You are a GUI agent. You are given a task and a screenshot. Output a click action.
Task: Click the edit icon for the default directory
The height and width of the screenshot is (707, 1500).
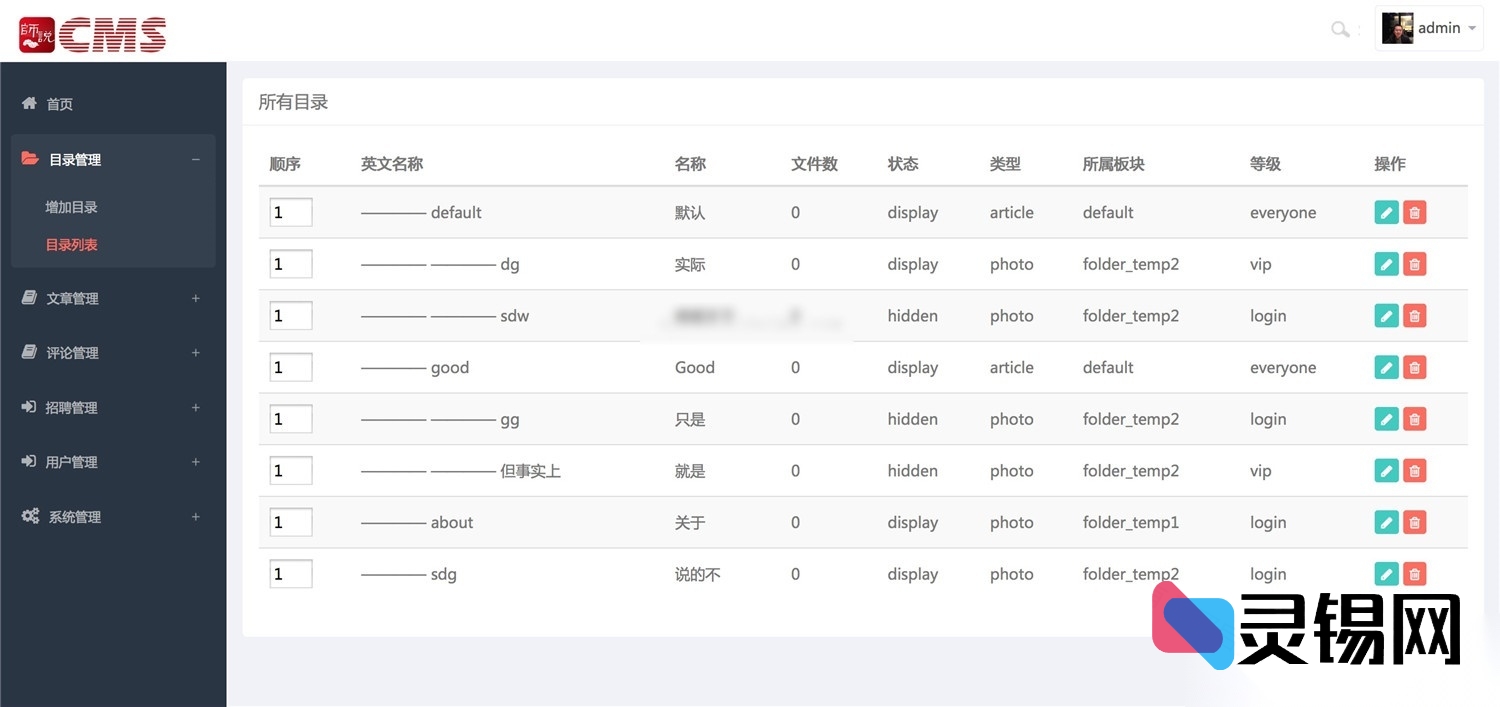click(x=1385, y=212)
